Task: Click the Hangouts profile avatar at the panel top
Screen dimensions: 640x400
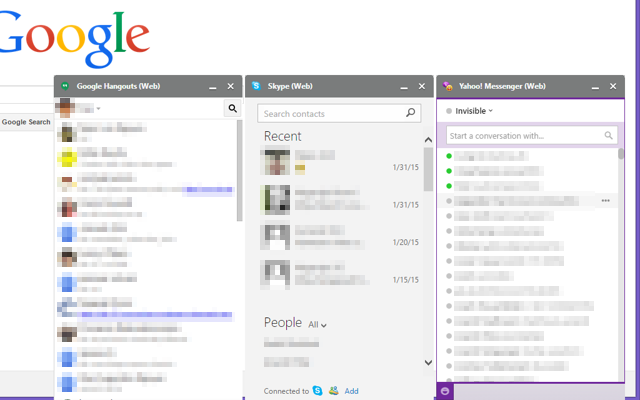Action: coord(65,108)
